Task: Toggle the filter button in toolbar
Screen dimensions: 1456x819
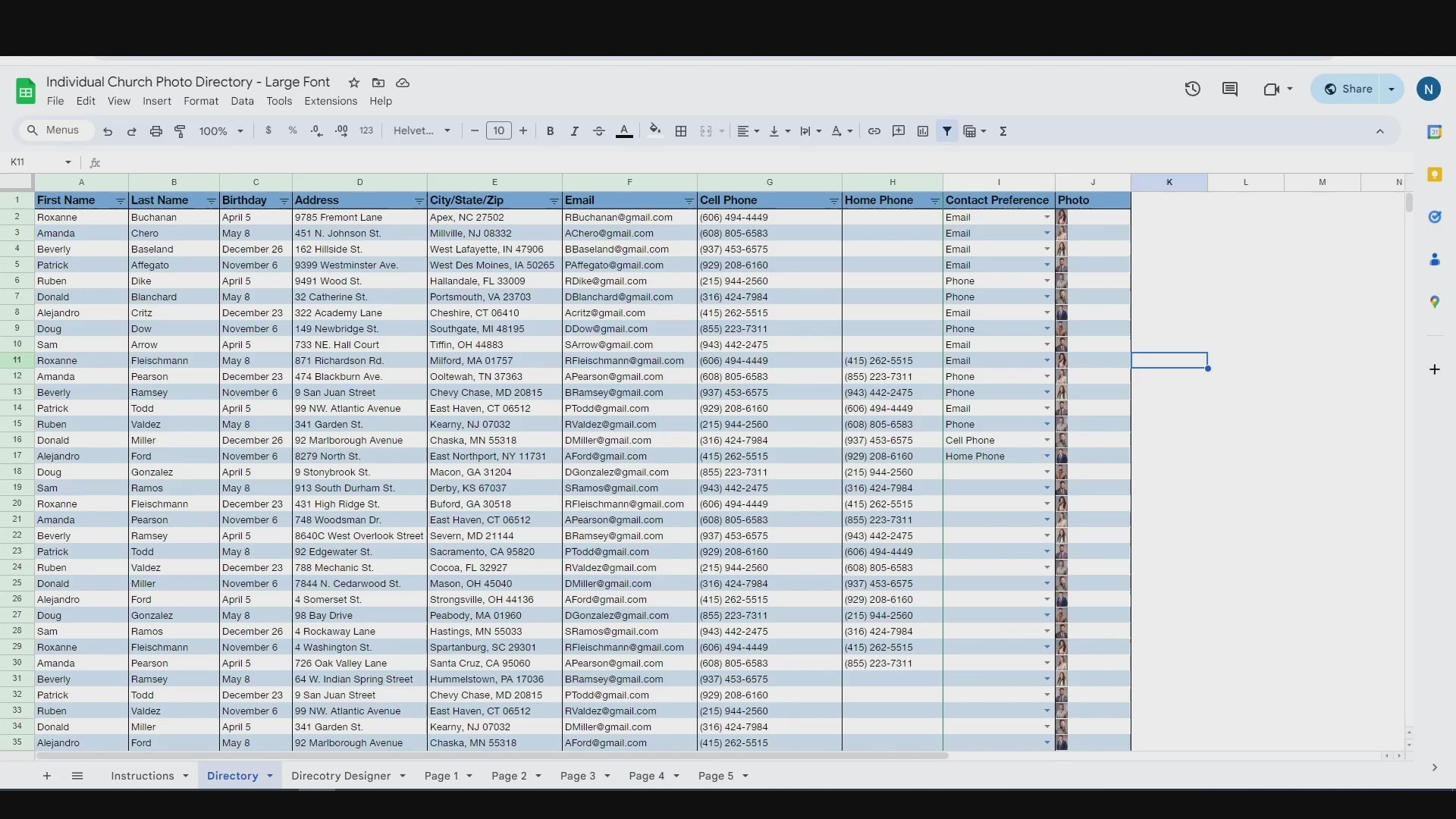Action: click(947, 131)
